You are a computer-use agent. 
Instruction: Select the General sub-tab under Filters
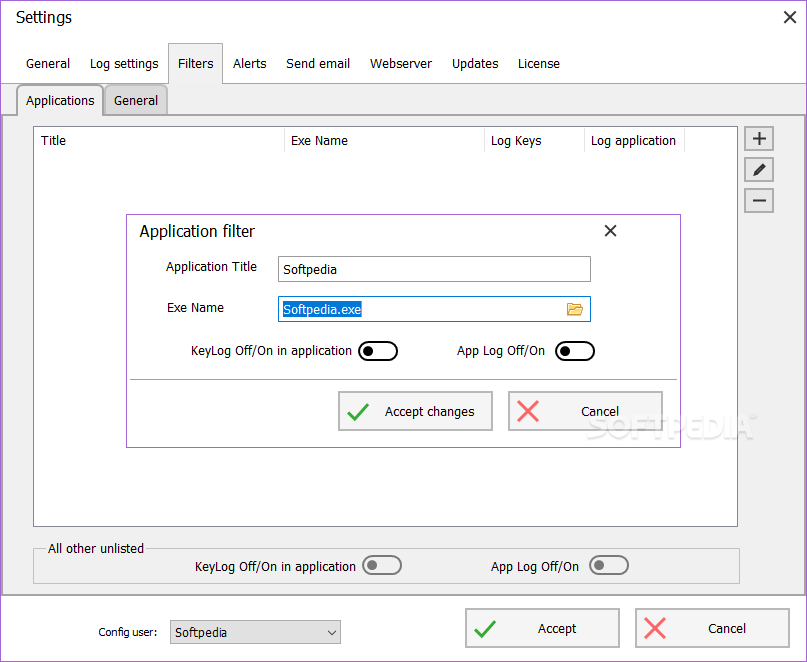click(136, 100)
